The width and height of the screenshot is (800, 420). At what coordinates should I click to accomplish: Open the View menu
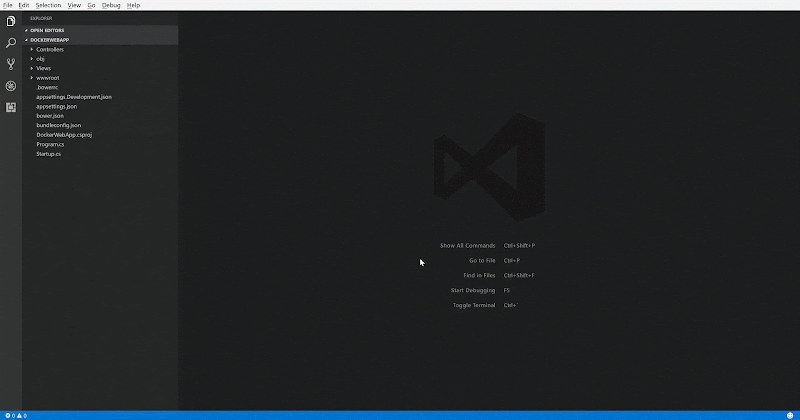click(x=74, y=5)
